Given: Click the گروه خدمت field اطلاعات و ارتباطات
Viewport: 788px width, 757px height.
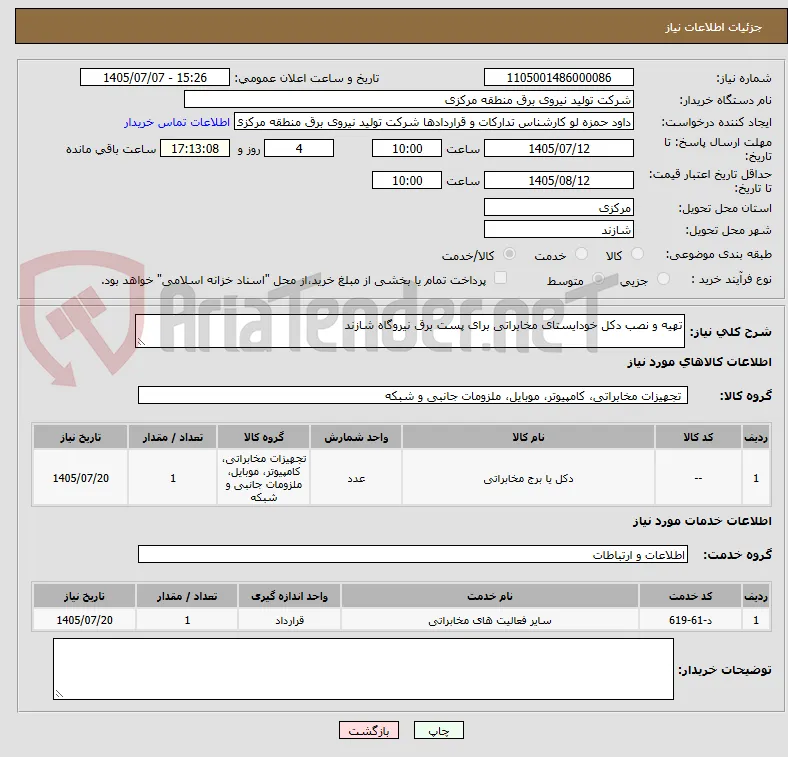Looking at the screenshot, I should (x=413, y=554).
